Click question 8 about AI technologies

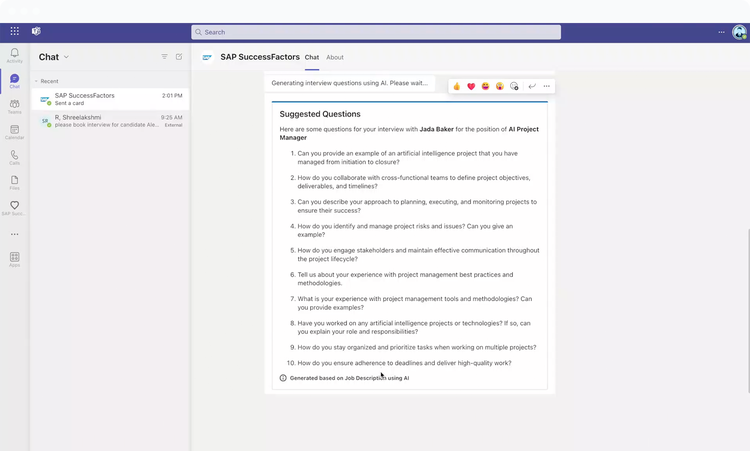[x=414, y=327]
